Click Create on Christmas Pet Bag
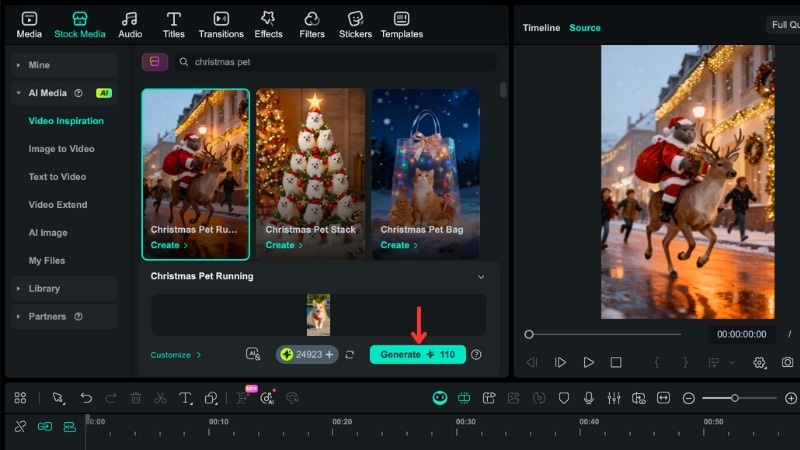 [398, 245]
